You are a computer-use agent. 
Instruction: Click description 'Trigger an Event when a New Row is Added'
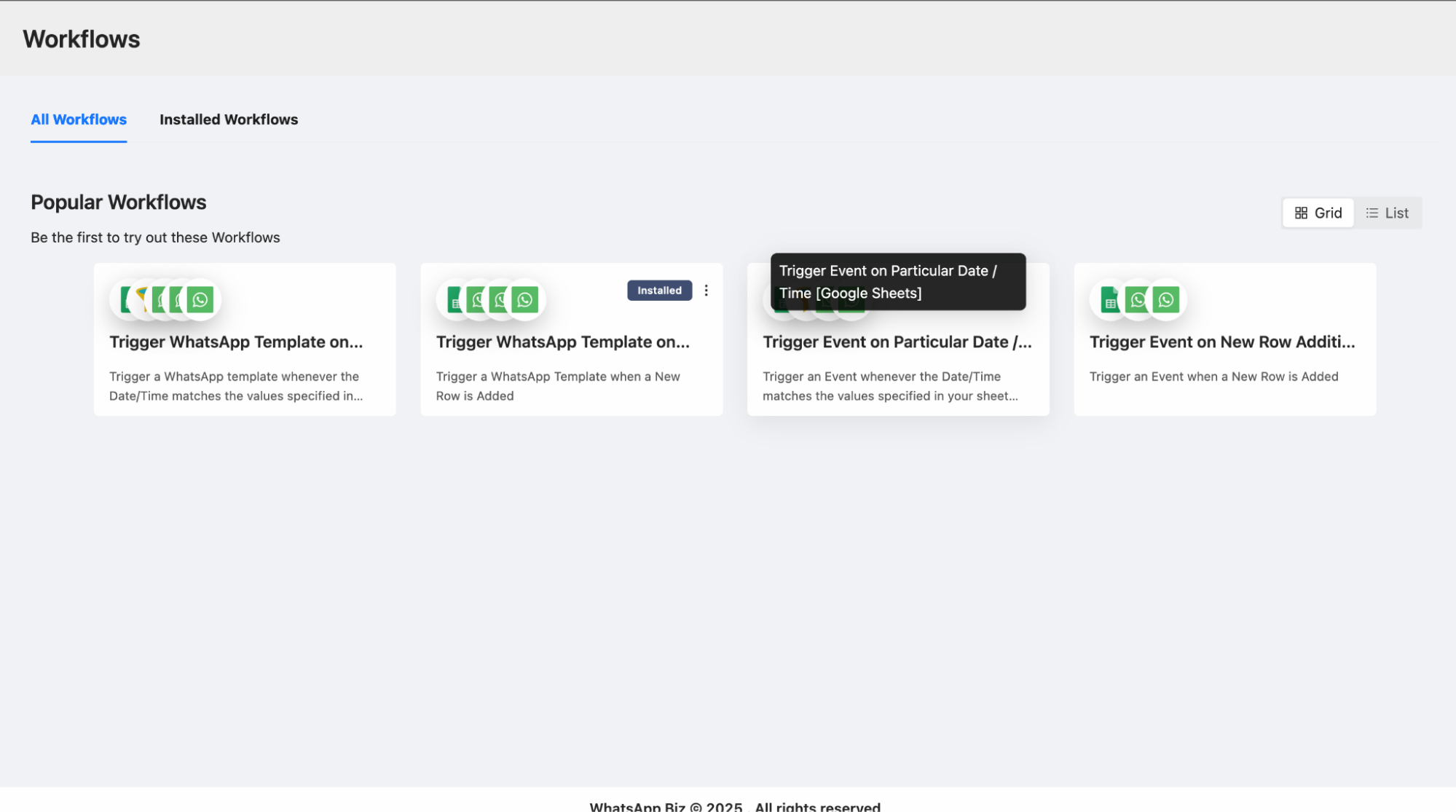coord(1213,377)
